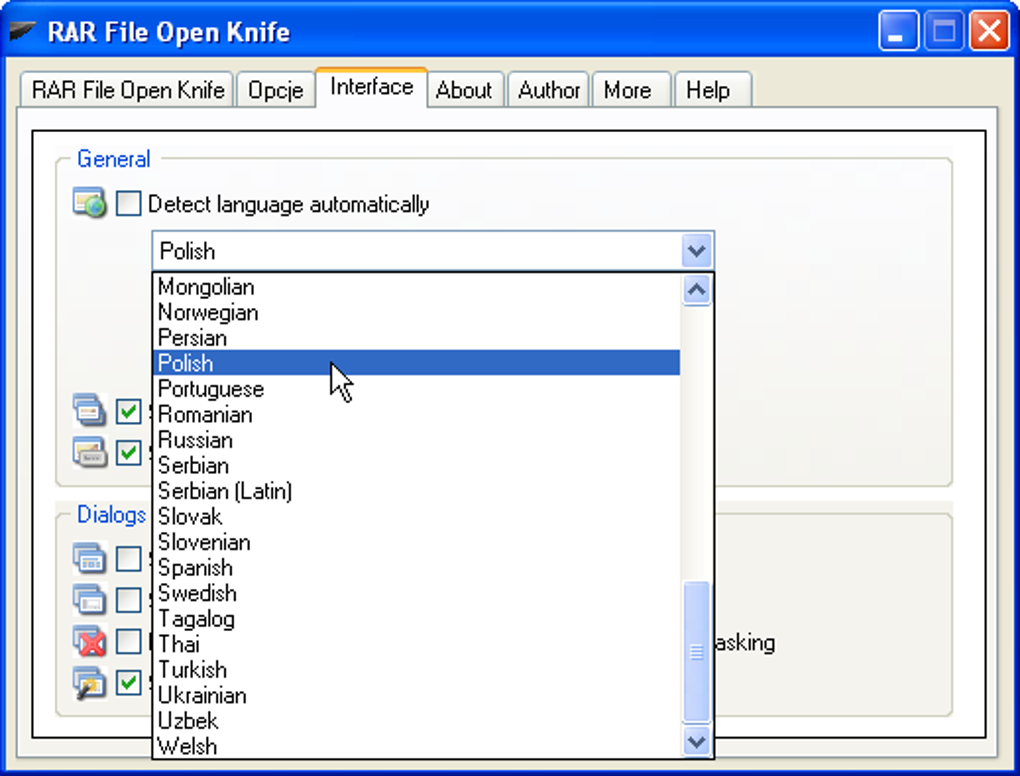Choose Spanish from the language list
This screenshot has width=1020, height=776.
[x=416, y=567]
